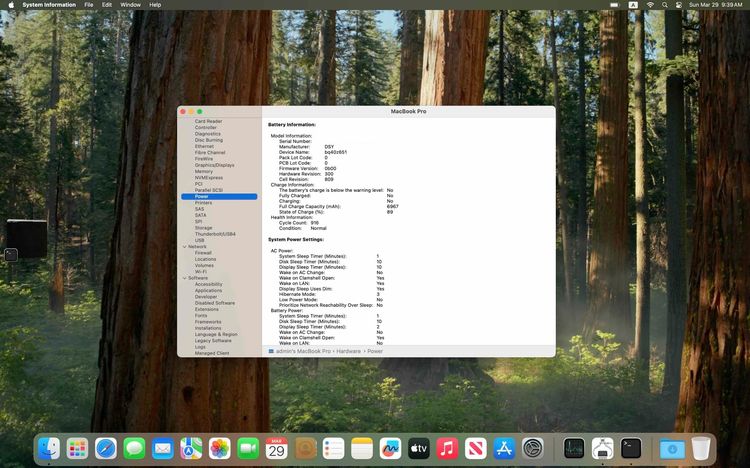Screen dimensions: 750x468
Task: Select Wi-Fi under Network in sidebar
Action: click(x=200, y=272)
